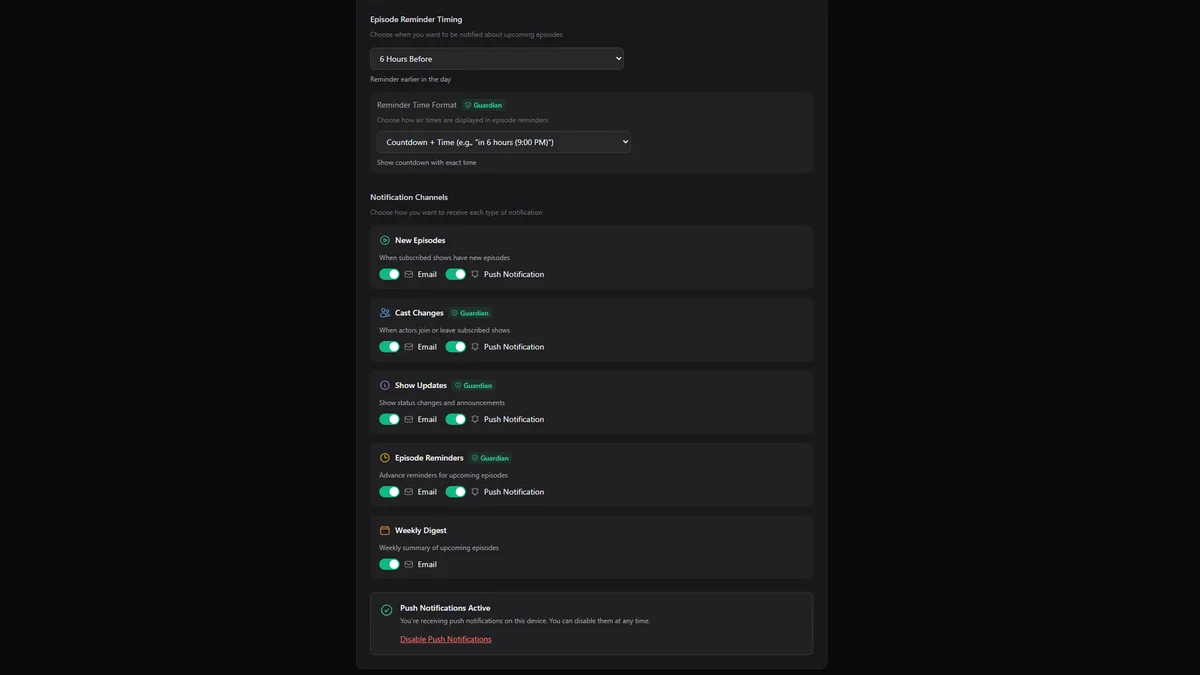Click the Guardian label beside Reminder Time Format
This screenshot has width=1200, height=675.
coord(483,105)
